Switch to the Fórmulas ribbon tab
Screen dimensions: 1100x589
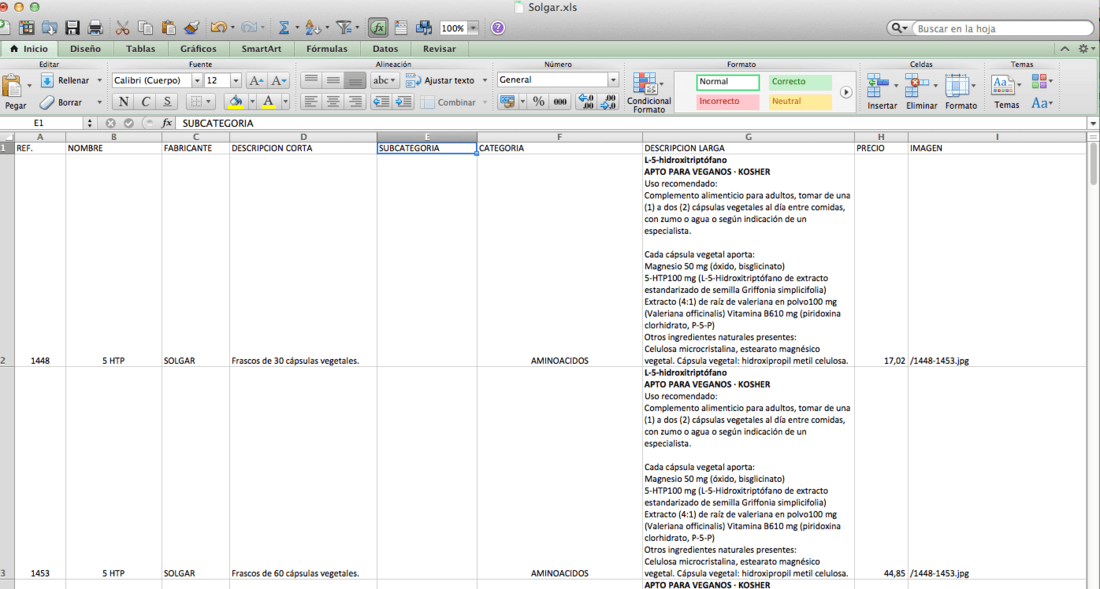pyautogui.click(x=327, y=49)
